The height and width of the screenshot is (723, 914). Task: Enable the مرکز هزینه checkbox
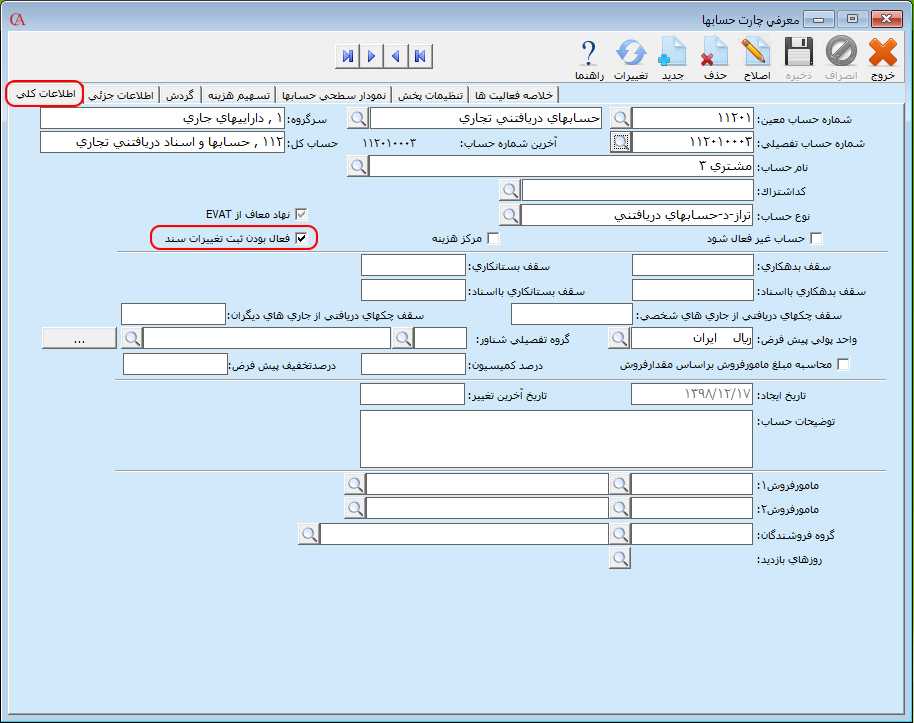[492, 239]
